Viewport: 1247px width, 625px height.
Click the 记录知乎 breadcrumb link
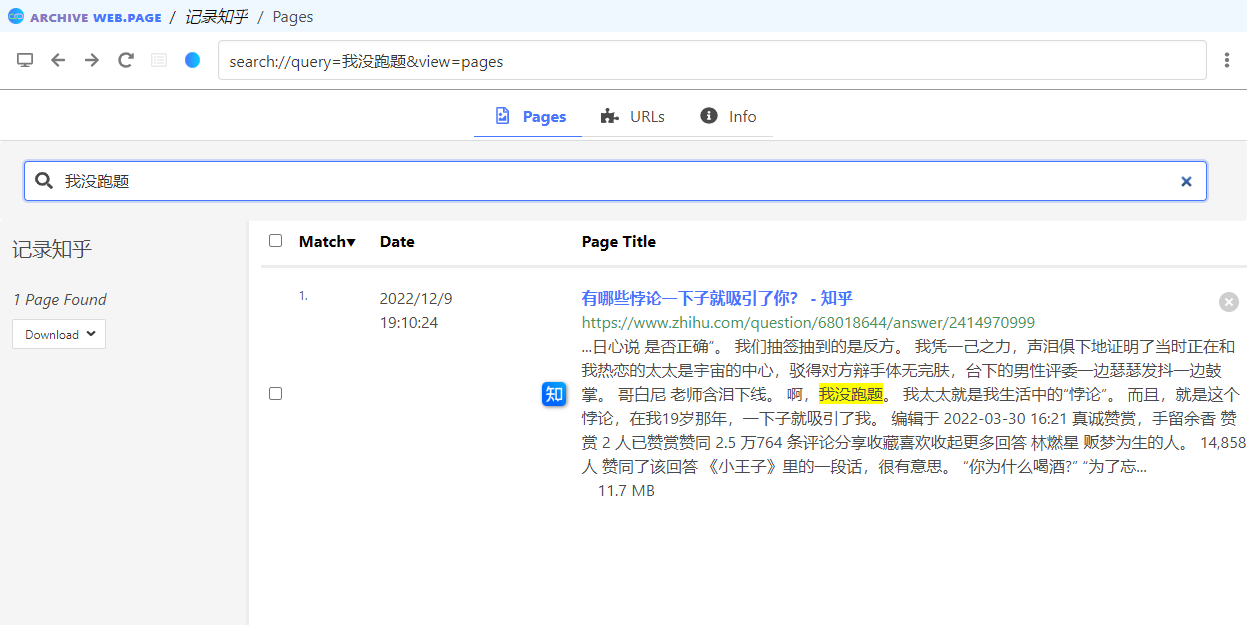click(x=216, y=16)
